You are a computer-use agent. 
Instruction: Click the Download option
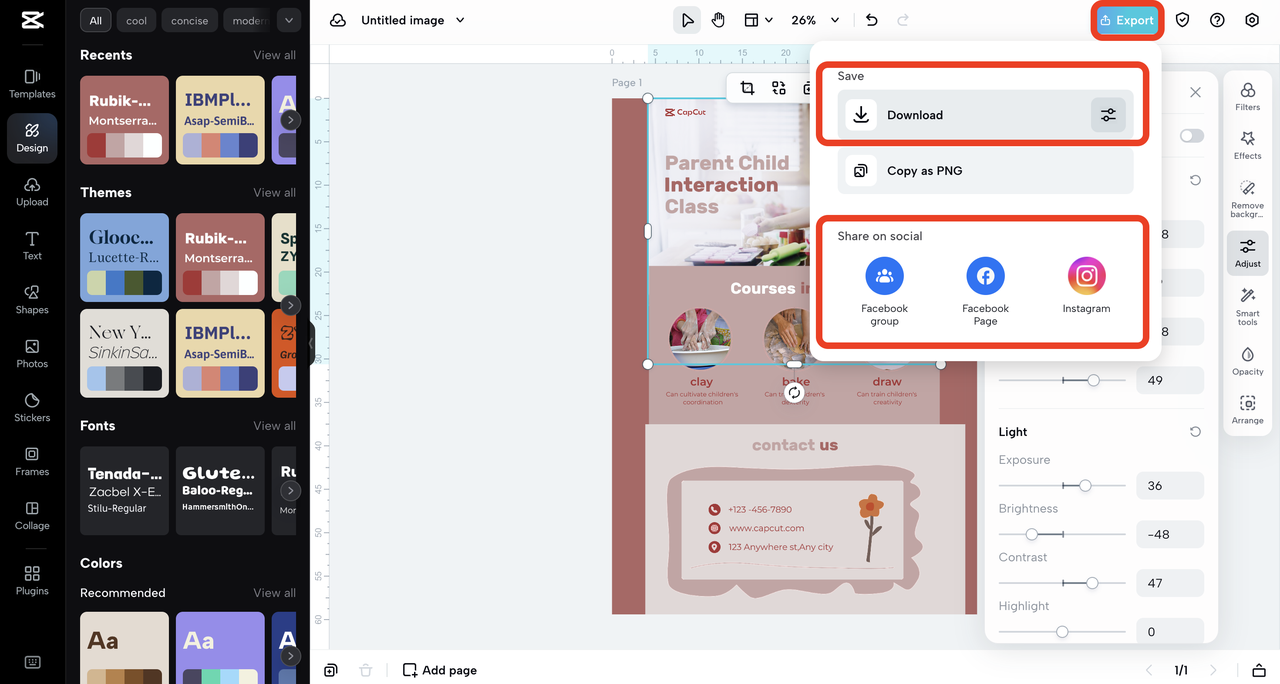click(986, 115)
